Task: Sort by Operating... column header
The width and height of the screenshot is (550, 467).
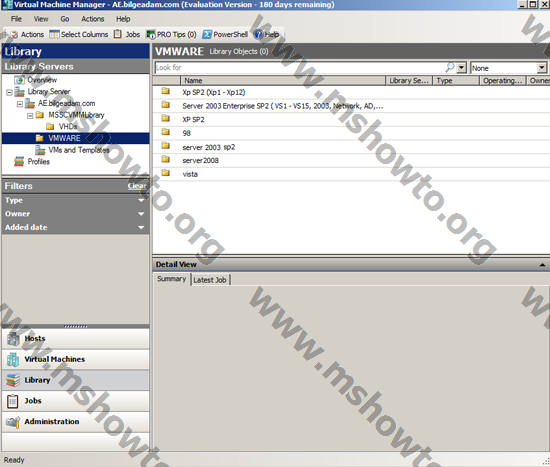Action: point(503,81)
